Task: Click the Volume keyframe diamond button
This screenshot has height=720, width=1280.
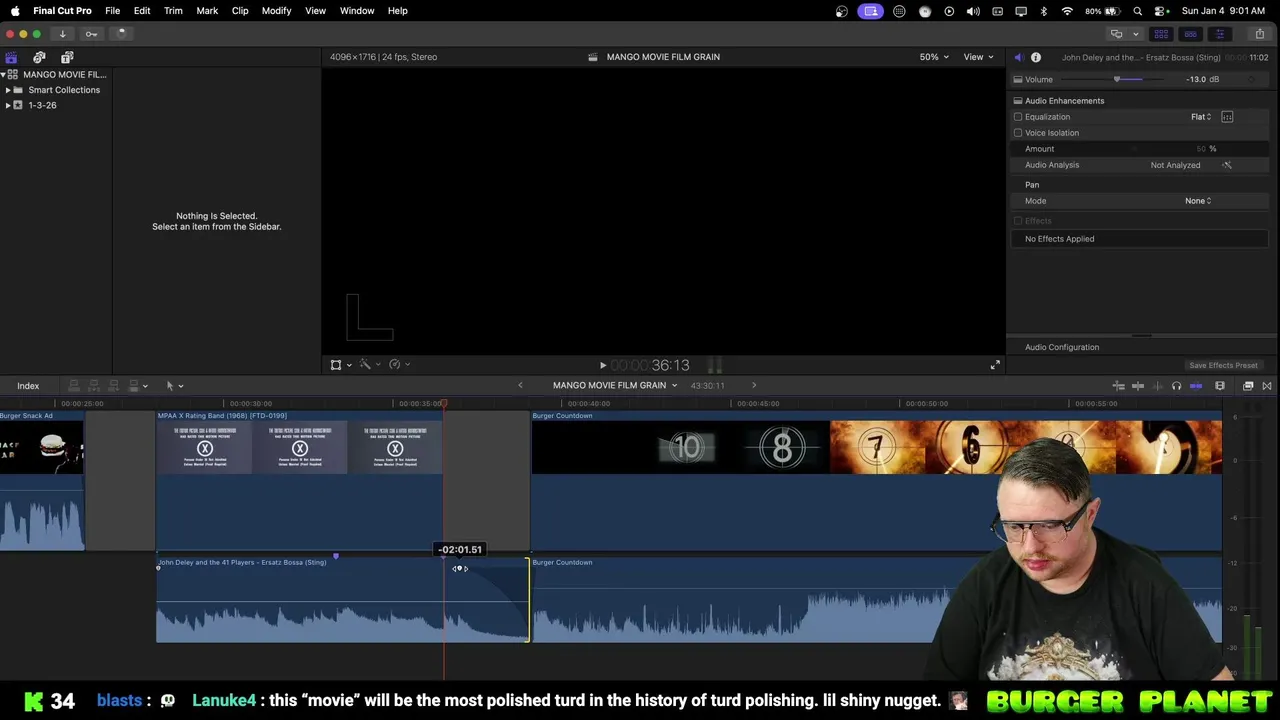Action: 1252,79
